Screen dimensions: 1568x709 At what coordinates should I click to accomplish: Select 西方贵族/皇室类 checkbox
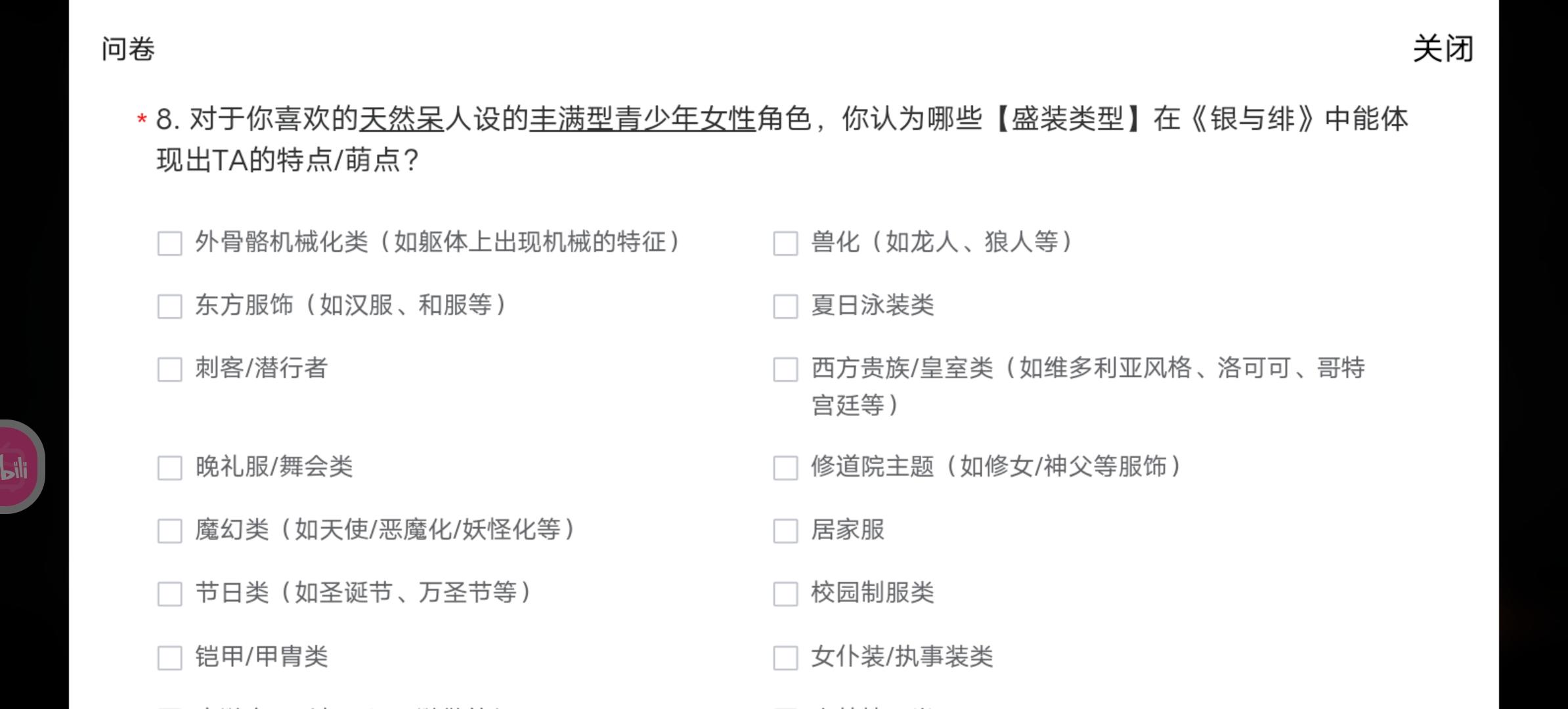[785, 369]
